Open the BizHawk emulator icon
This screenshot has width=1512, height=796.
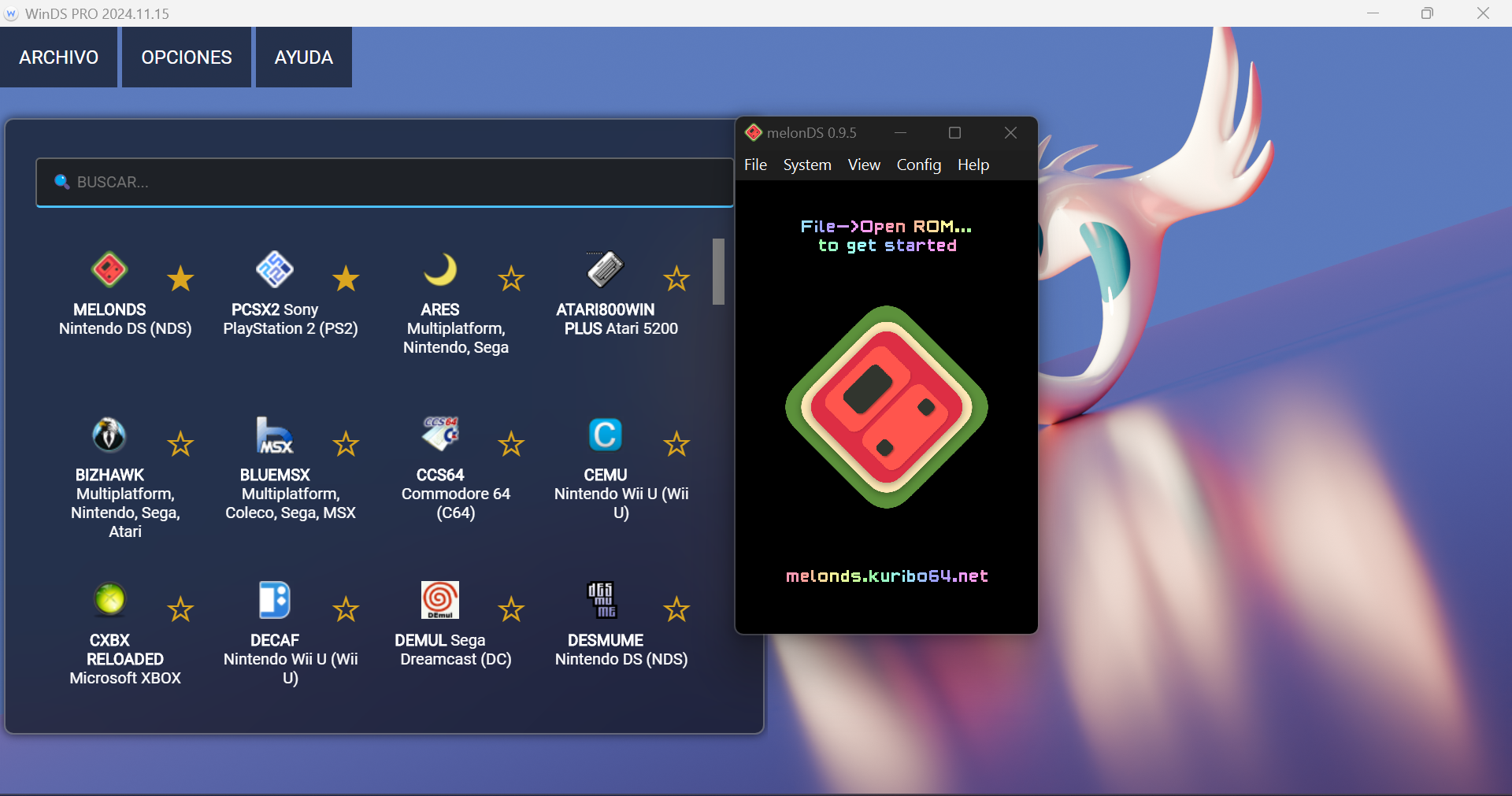[x=109, y=435]
